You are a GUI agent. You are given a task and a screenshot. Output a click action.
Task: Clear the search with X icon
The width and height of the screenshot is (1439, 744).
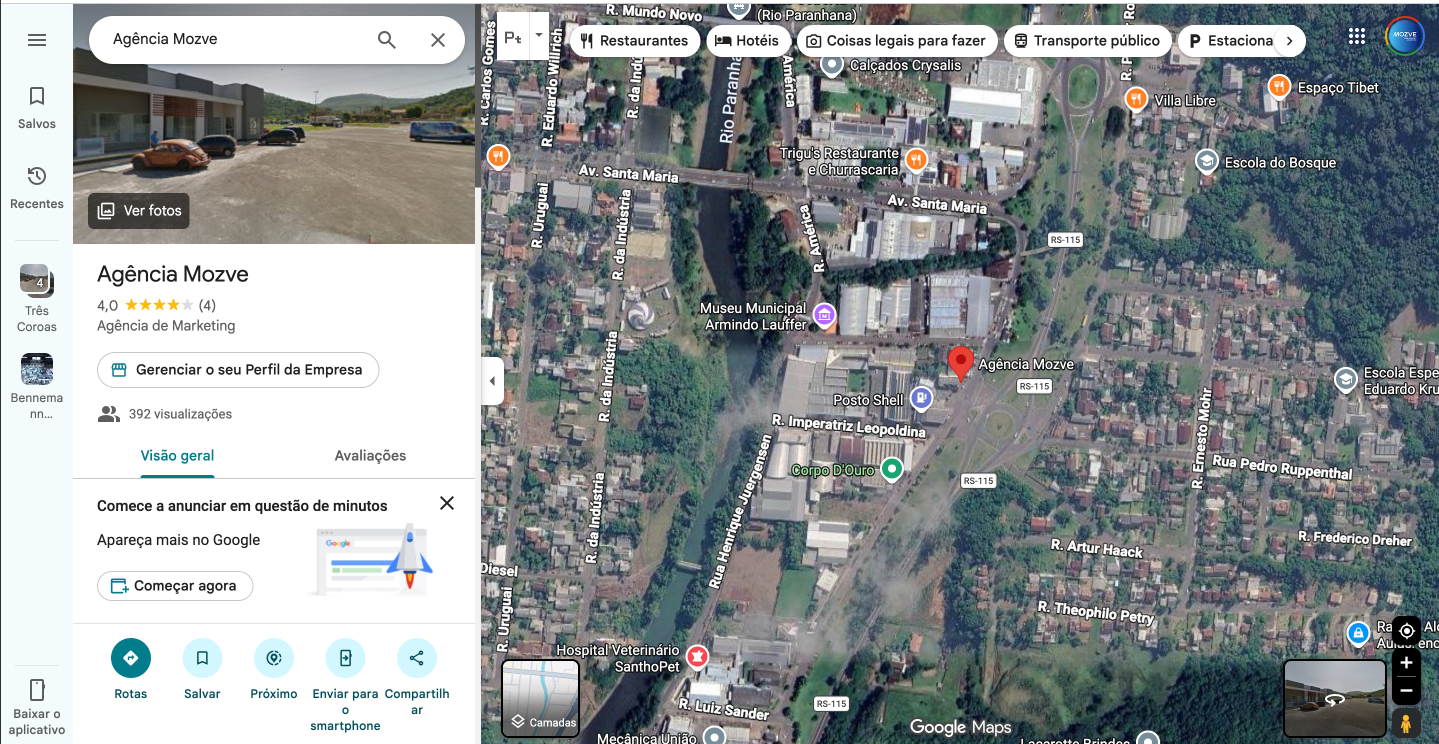(438, 40)
